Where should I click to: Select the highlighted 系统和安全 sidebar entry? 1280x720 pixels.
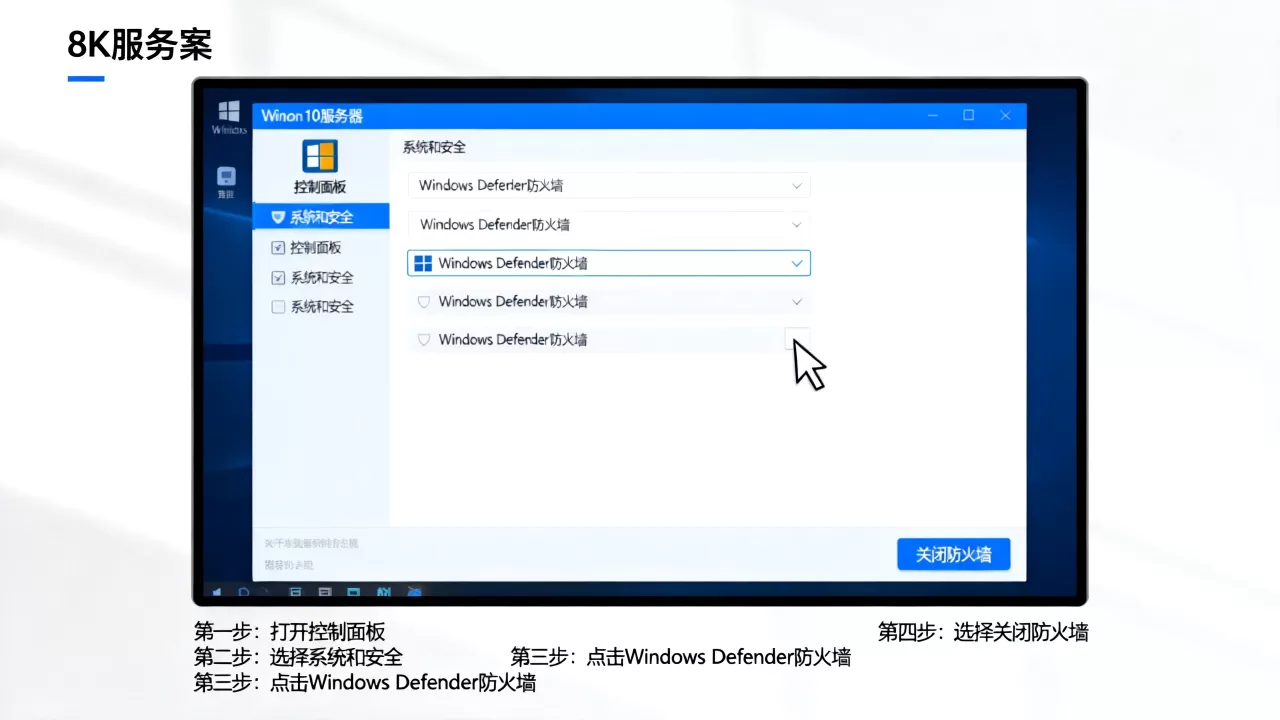(x=321, y=216)
